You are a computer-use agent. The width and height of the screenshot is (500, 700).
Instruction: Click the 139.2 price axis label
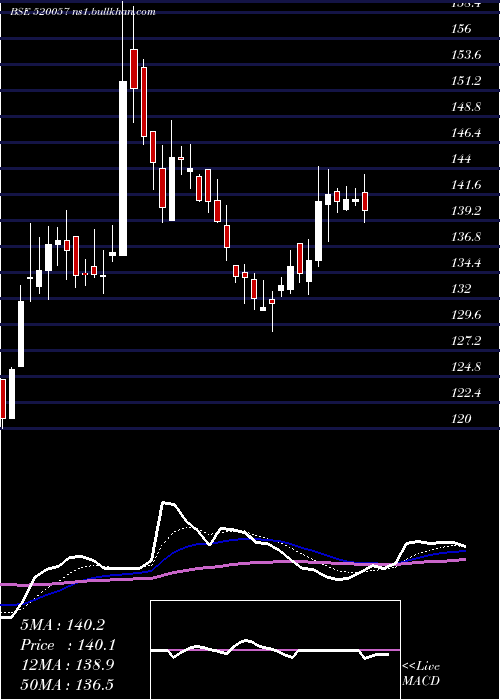pyautogui.click(x=466, y=211)
